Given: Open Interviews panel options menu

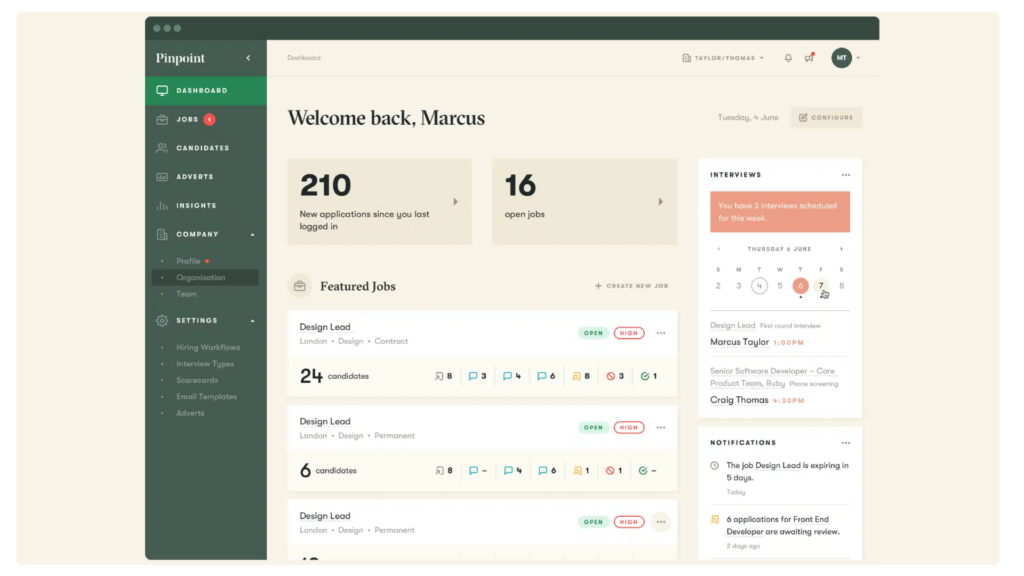Looking at the screenshot, I should click(x=846, y=175).
